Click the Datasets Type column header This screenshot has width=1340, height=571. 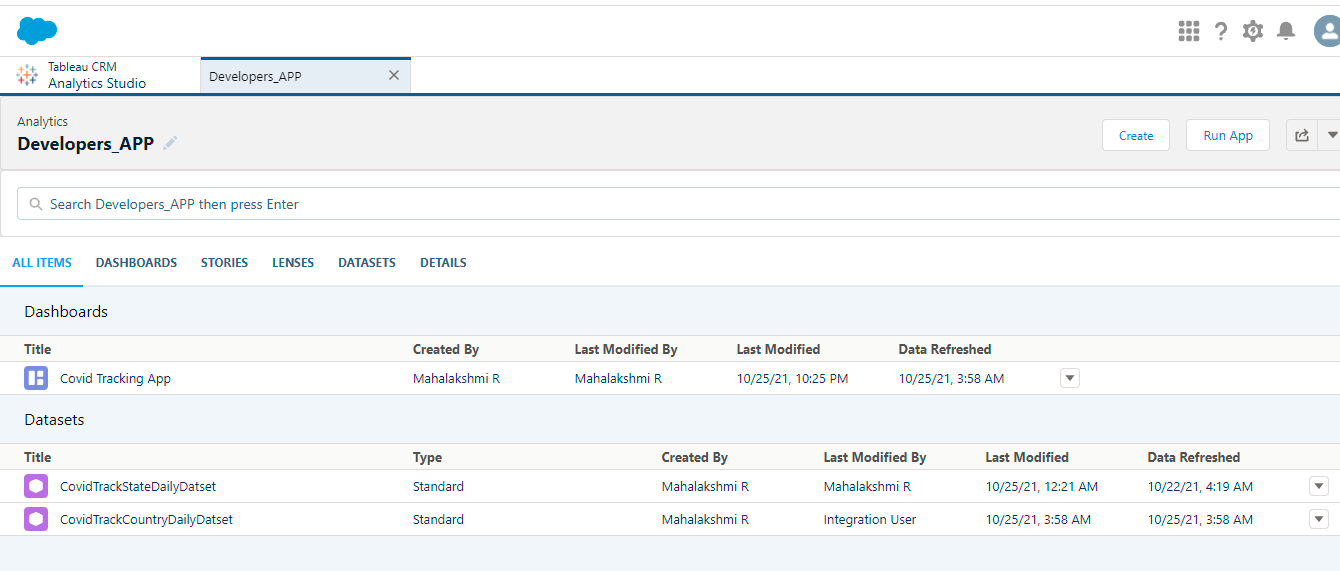(427, 457)
